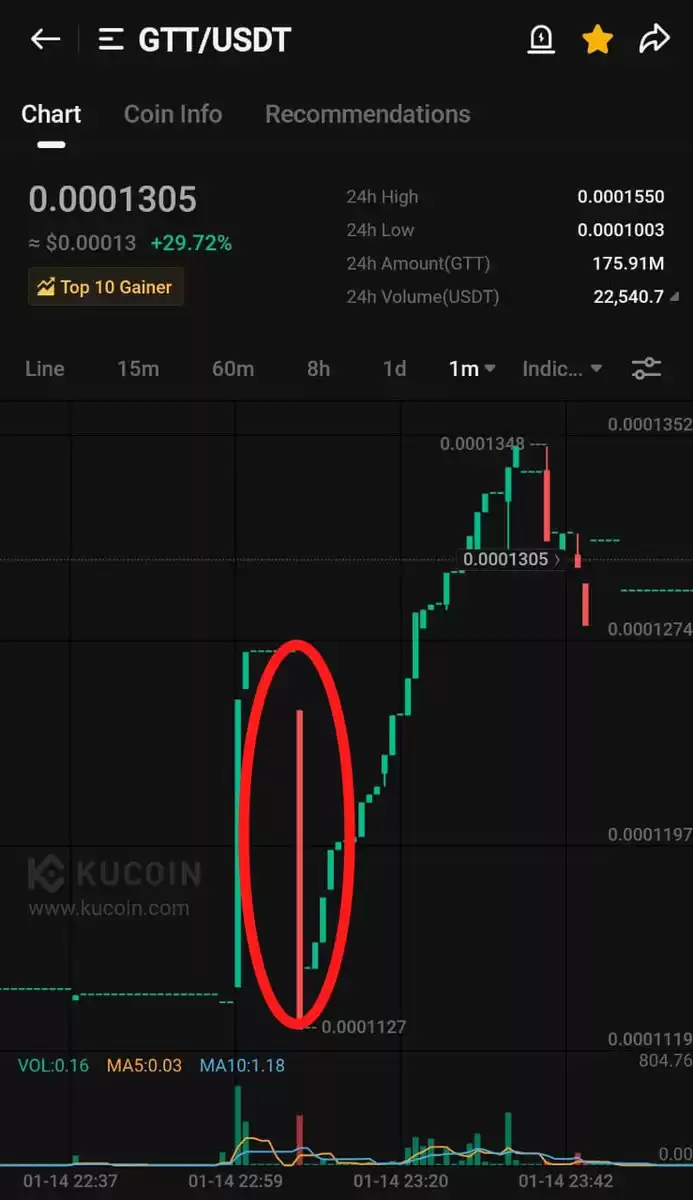Open the trading pair list menu icon
Viewport: 693px width, 1200px height.
point(111,39)
